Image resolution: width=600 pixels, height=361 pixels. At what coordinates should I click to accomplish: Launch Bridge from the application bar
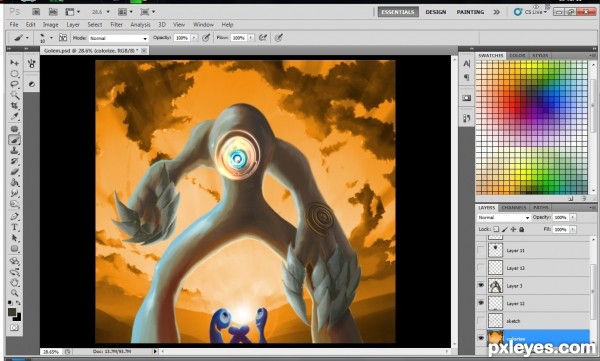pyautogui.click(x=36, y=12)
